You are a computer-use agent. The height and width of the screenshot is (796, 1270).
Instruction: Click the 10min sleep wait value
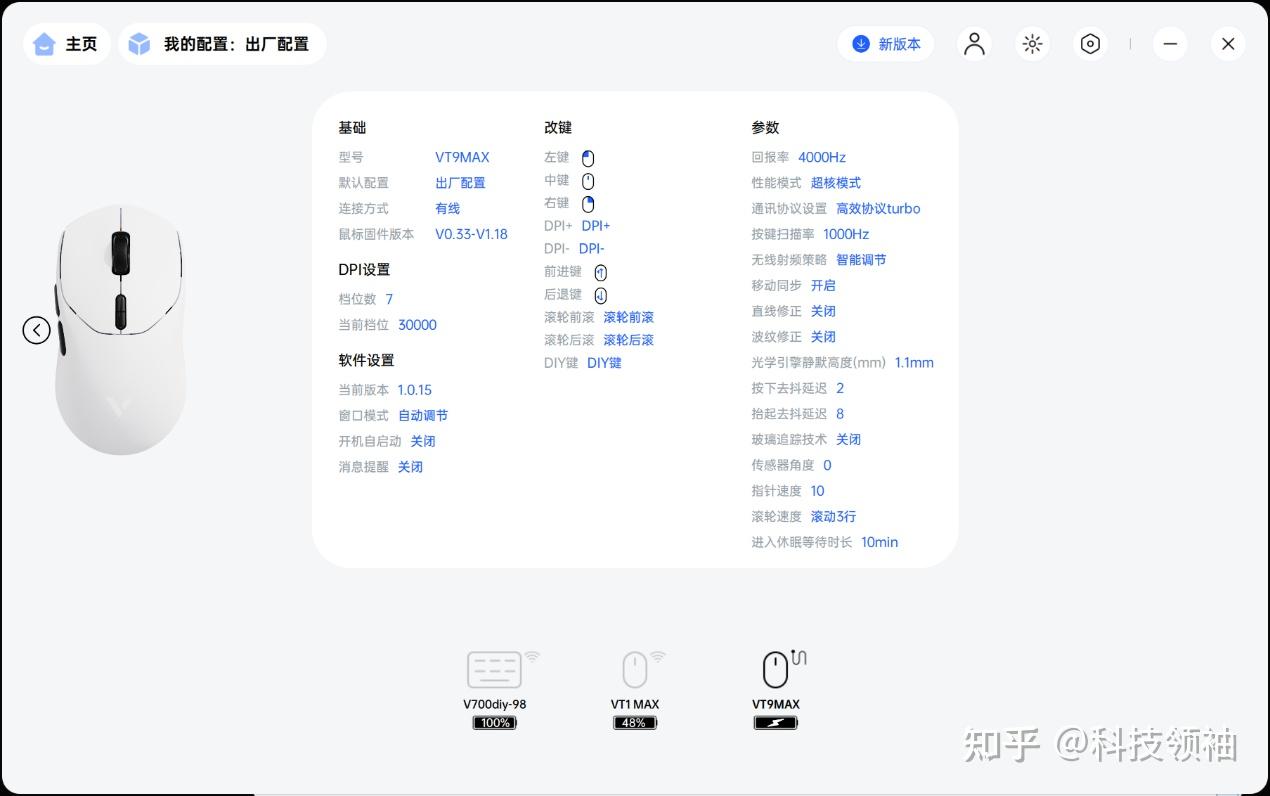point(880,542)
